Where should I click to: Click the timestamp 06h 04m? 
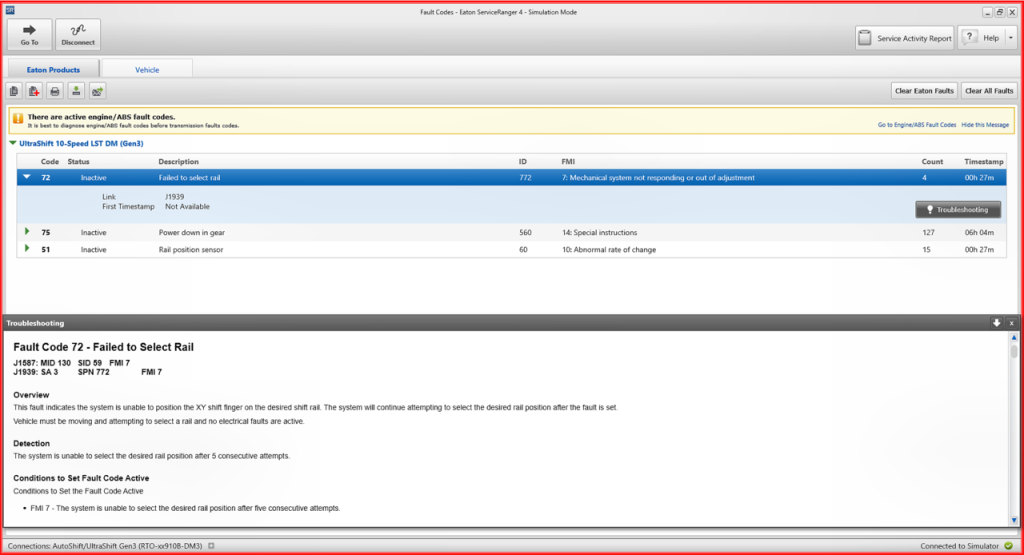coord(979,232)
